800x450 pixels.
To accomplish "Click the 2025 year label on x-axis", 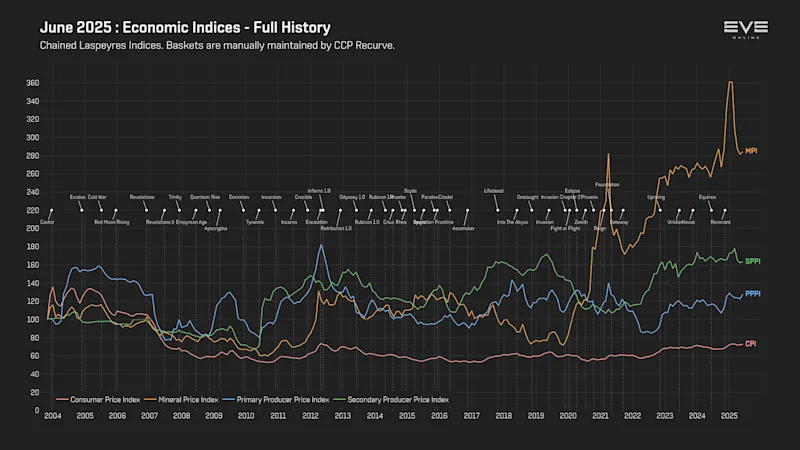I will click(729, 416).
